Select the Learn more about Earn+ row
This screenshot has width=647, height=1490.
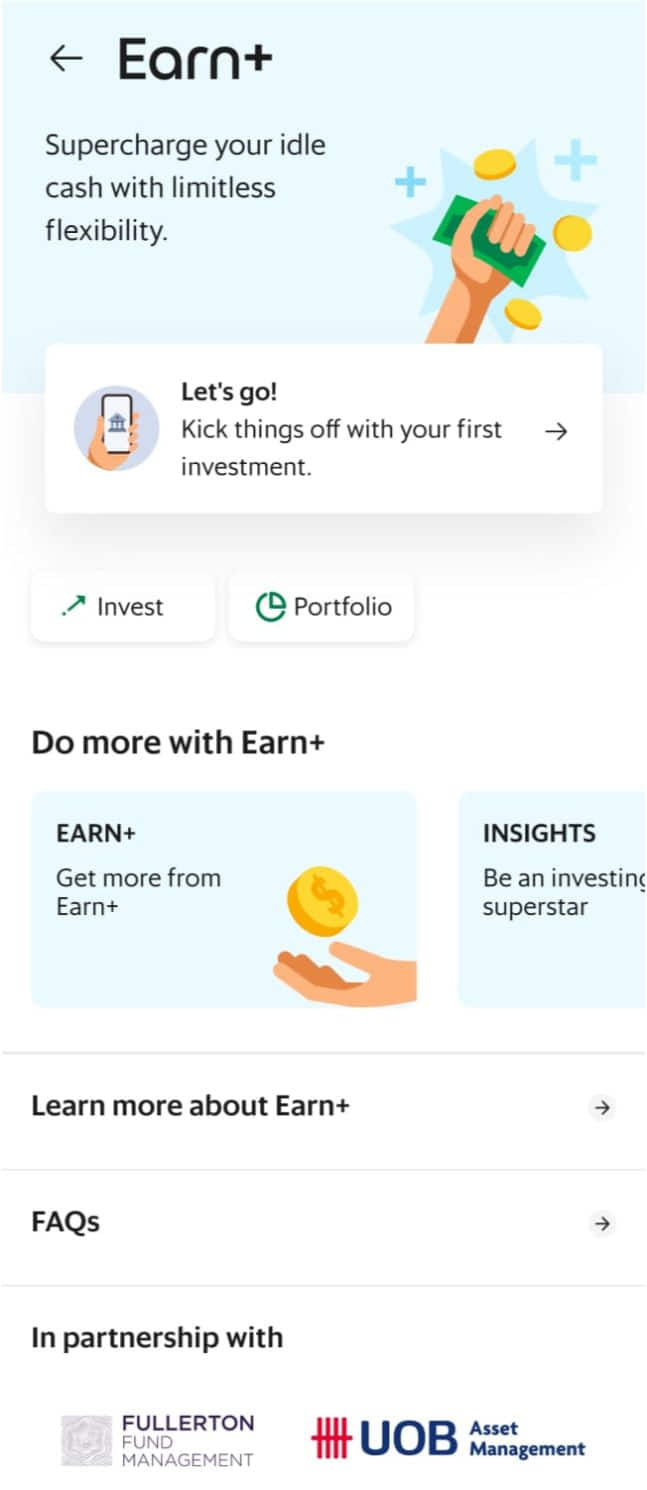click(323, 1107)
